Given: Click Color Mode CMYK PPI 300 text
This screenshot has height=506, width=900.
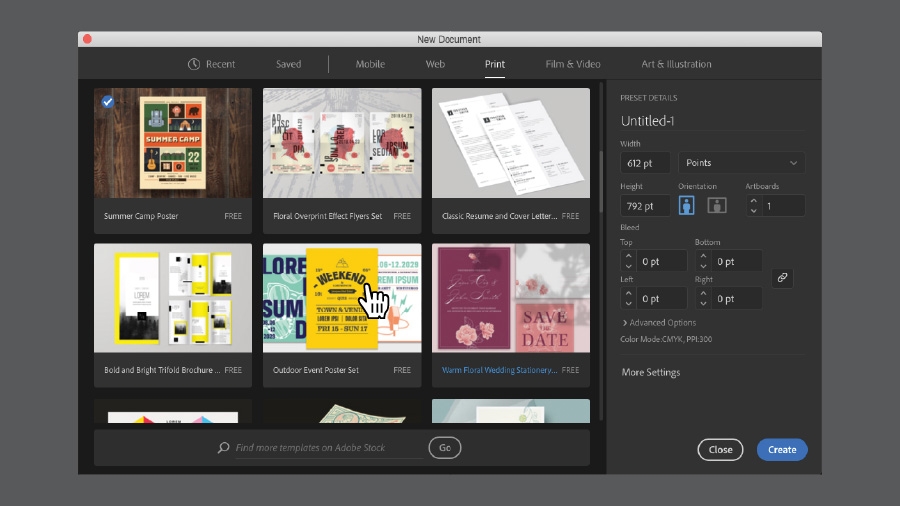Looking at the screenshot, I should (666, 339).
